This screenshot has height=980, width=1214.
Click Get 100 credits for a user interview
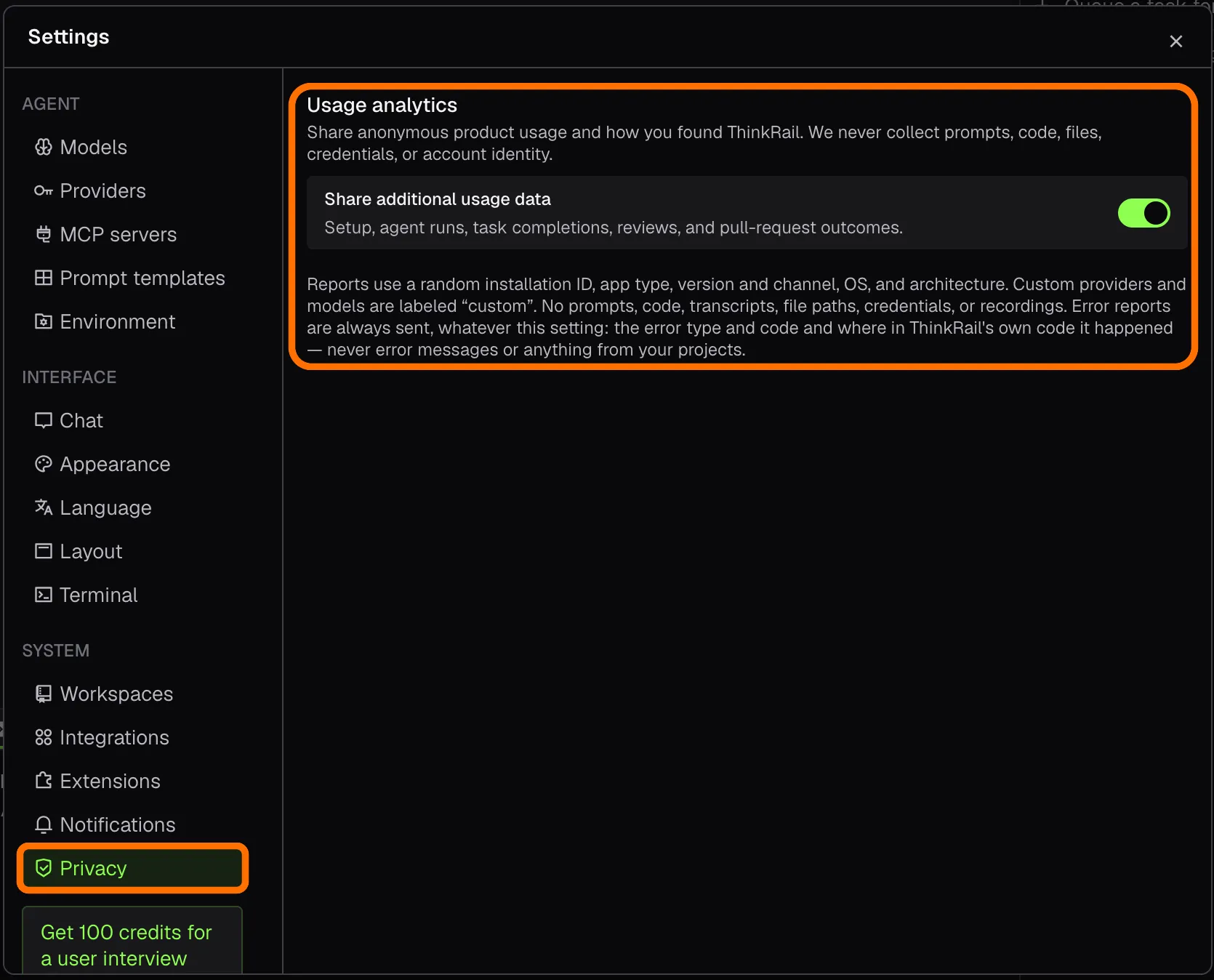click(132, 941)
